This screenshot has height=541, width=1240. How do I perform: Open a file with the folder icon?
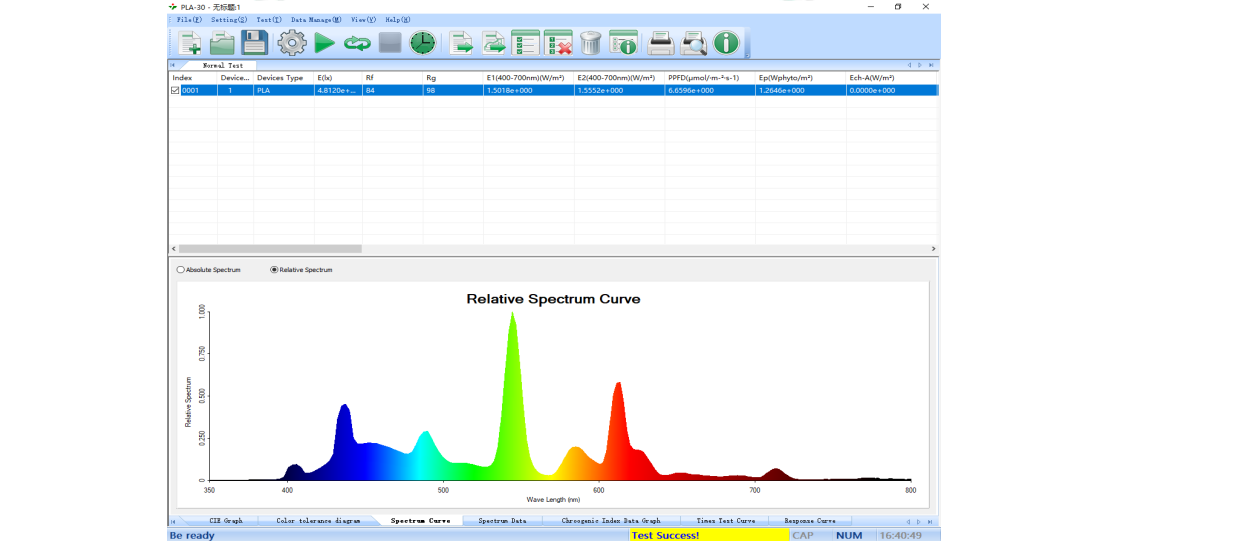point(222,42)
